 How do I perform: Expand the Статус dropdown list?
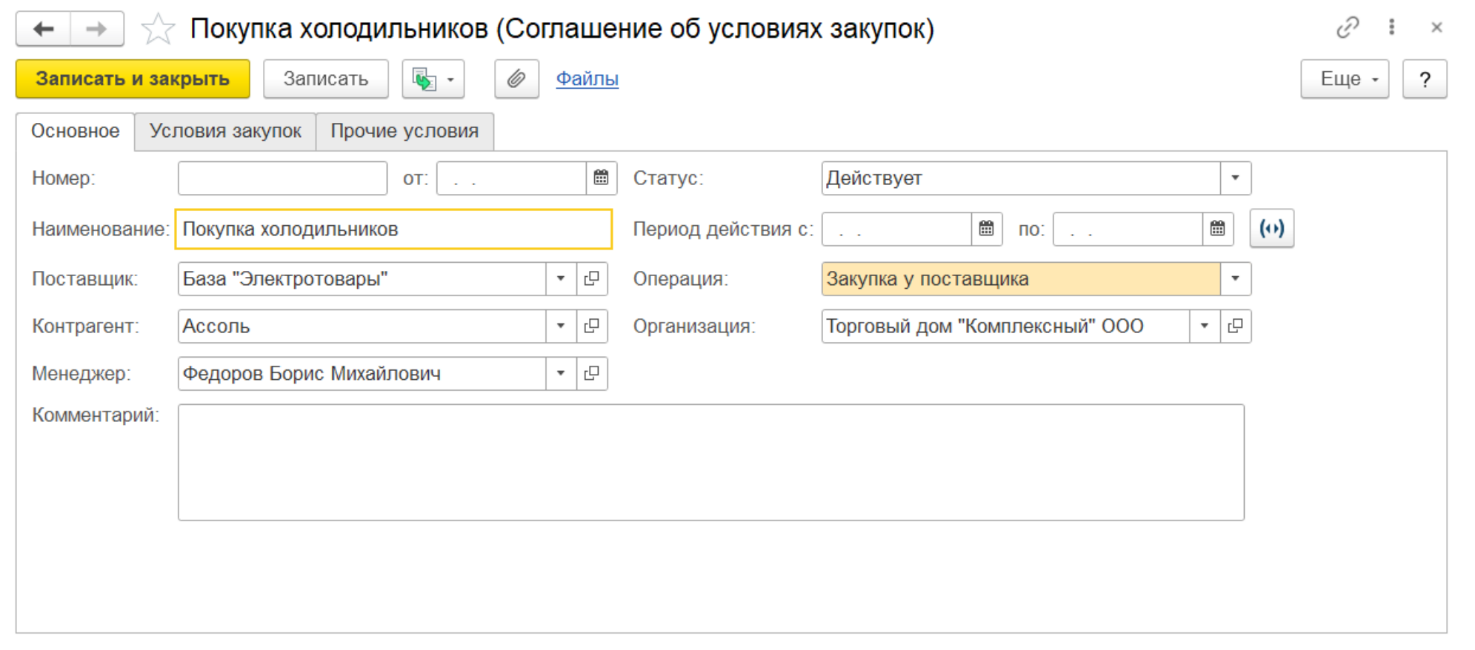(x=1235, y=179)
